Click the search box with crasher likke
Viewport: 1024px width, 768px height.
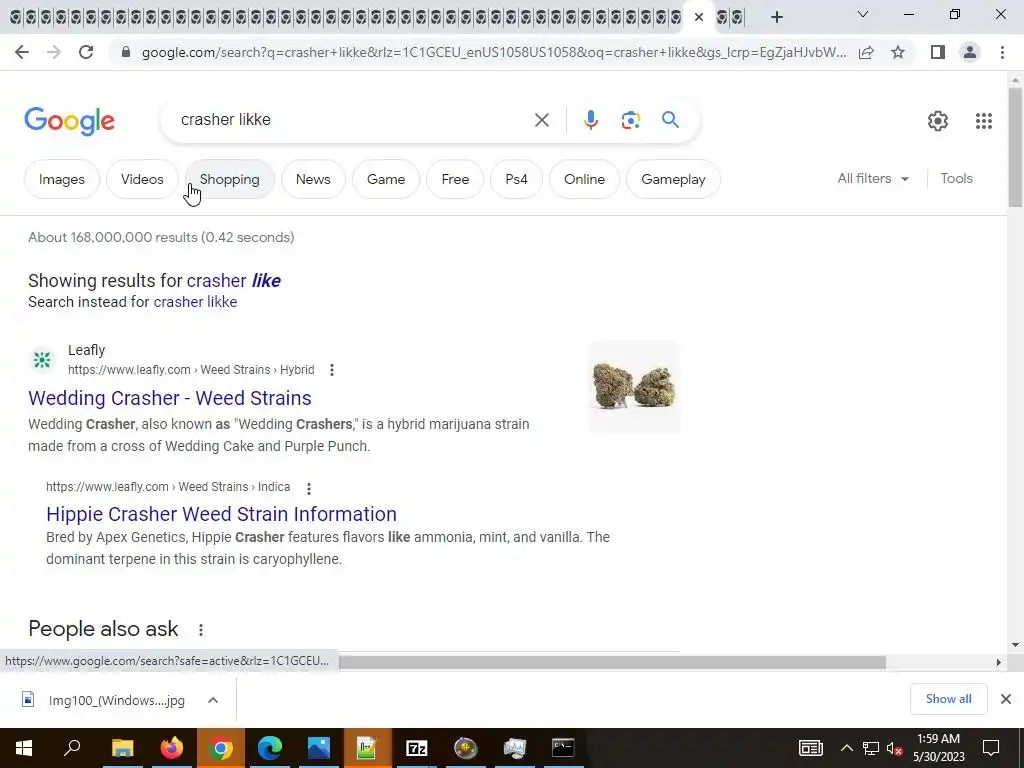353,120
